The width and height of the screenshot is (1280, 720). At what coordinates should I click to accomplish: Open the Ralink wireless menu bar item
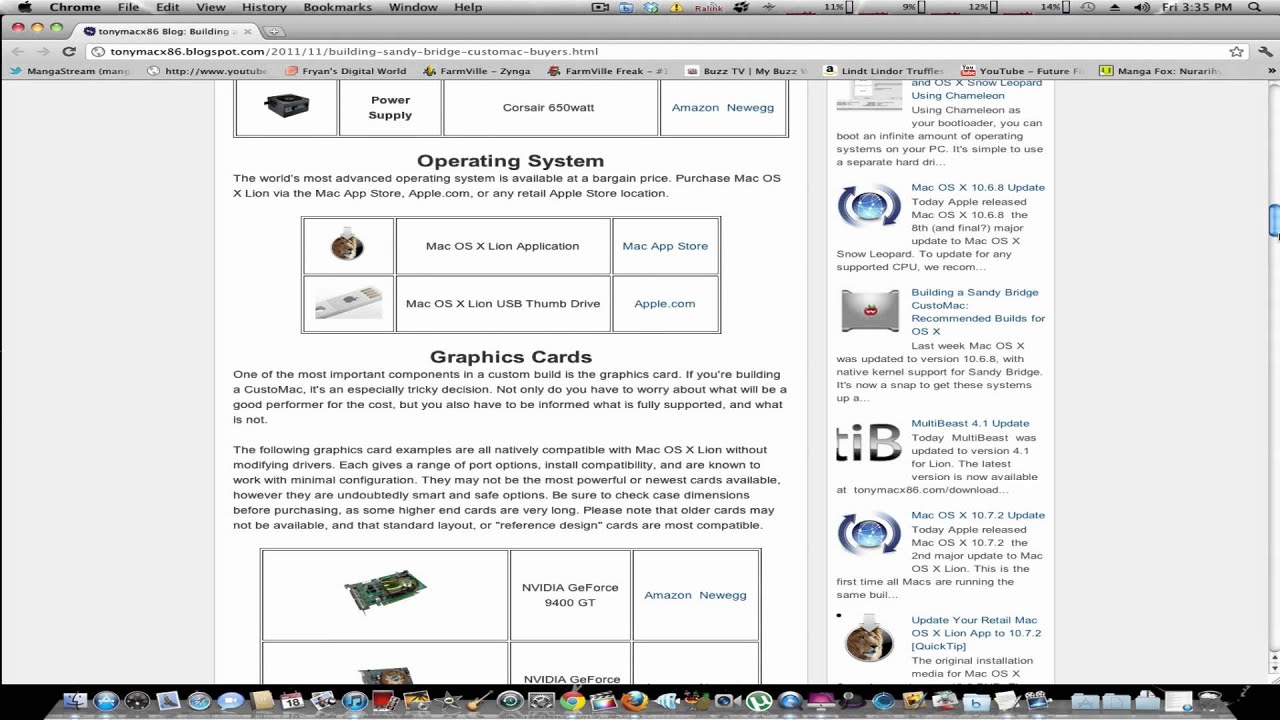[709, 7]
